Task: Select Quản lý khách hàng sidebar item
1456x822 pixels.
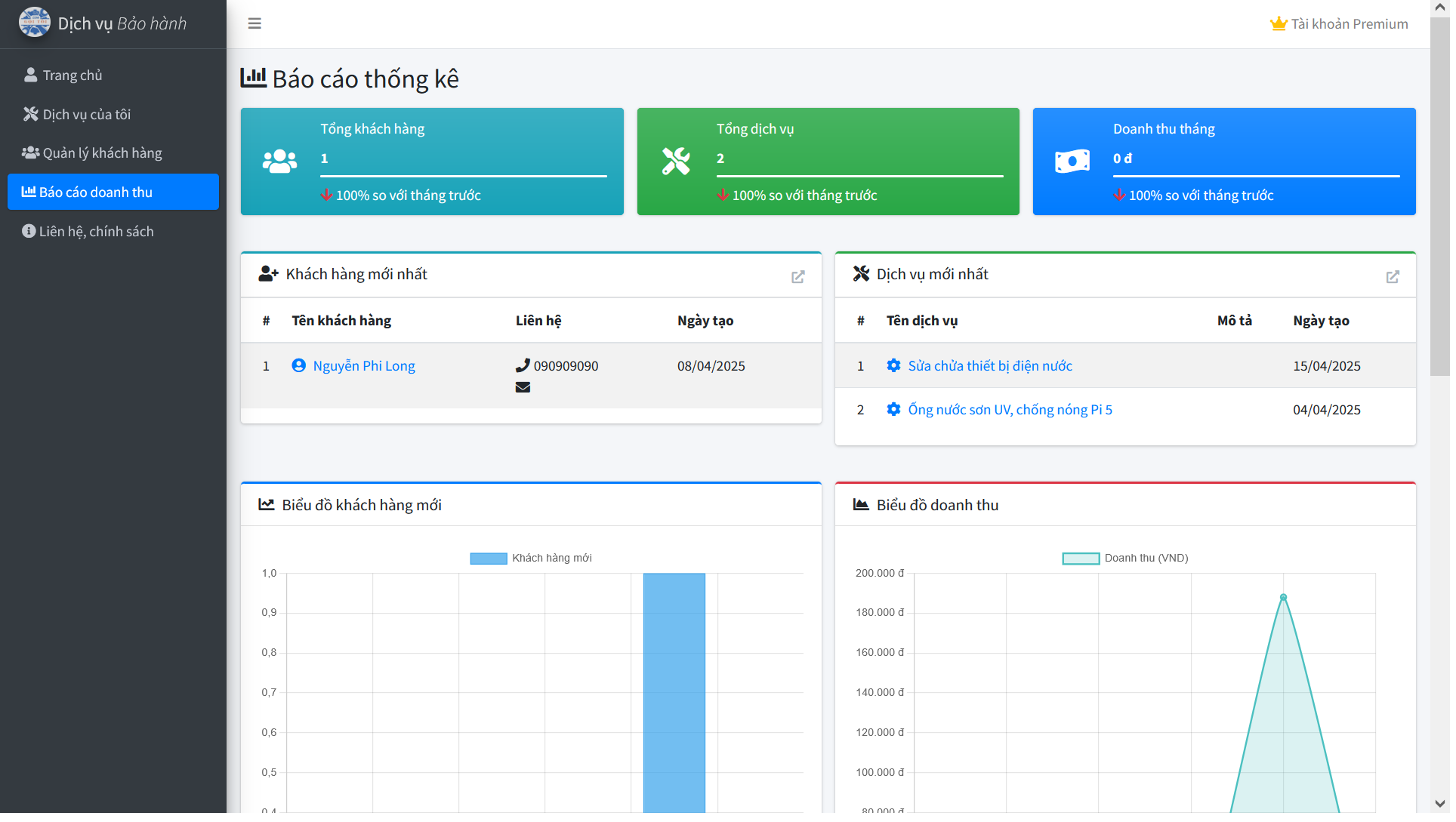Action: (102, 153)
